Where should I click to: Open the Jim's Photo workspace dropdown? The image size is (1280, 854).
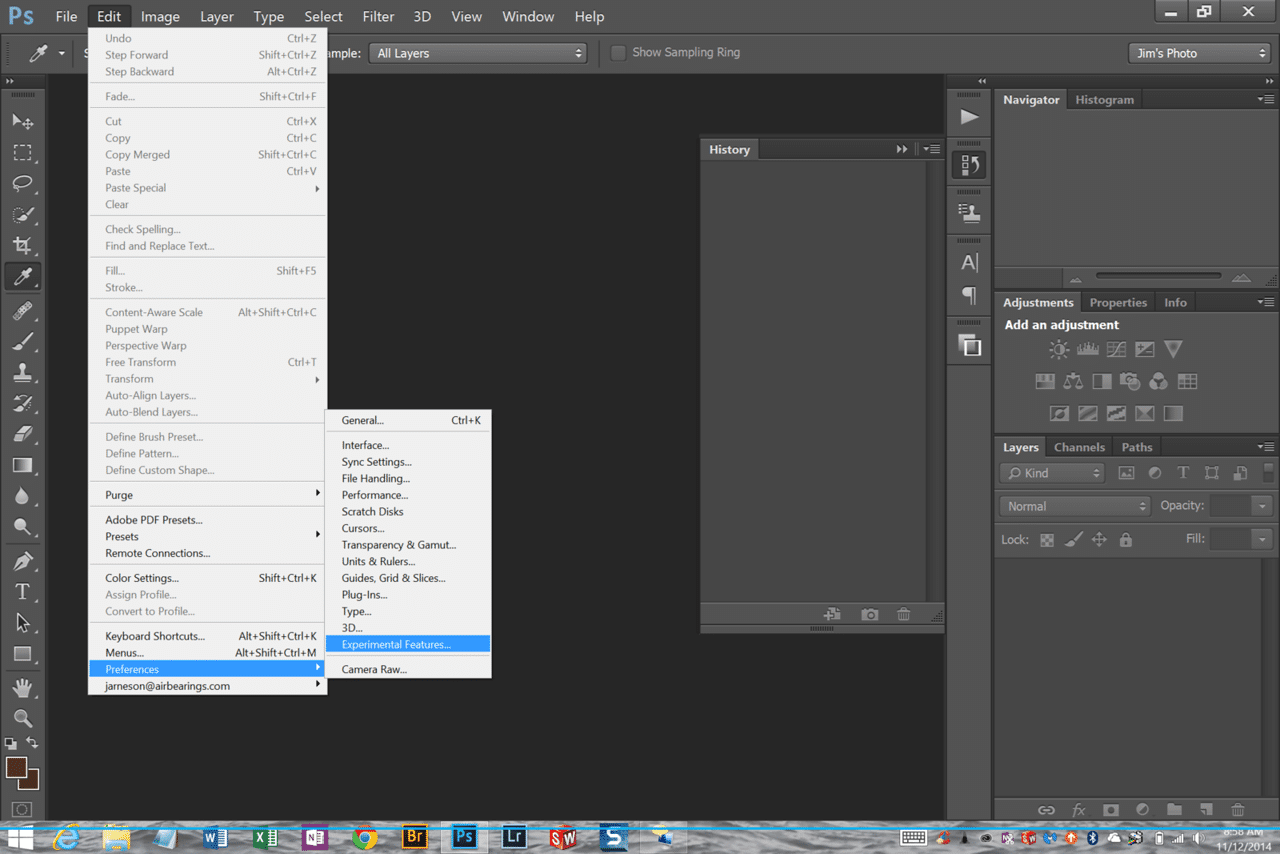pos(1199,53)
